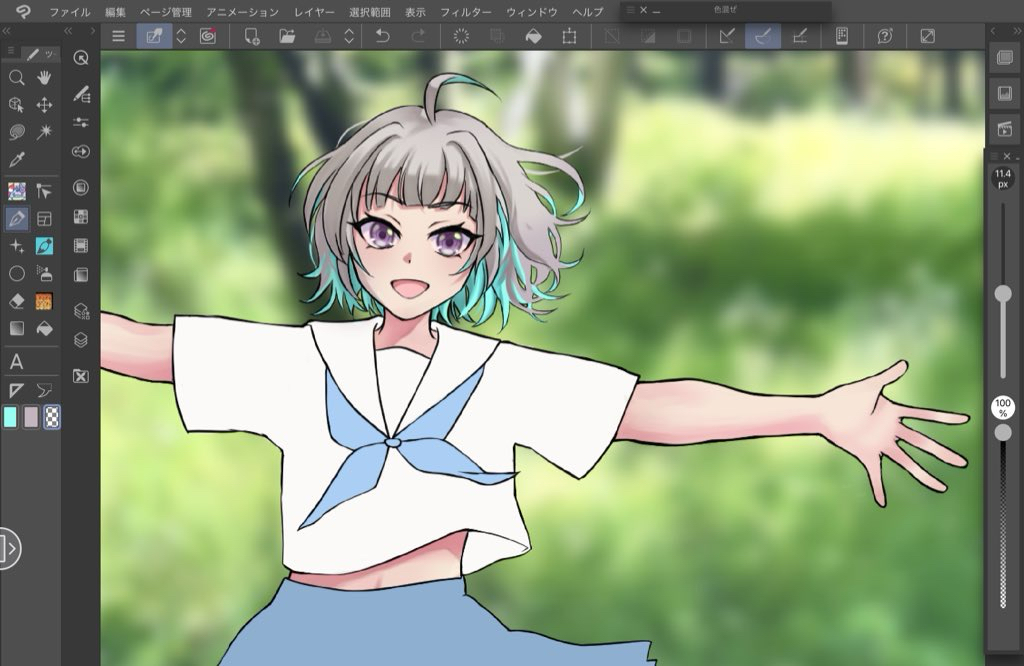The image size is (1024, 666).
Task: Choose the Text tool
Action: (x=16, y=362)
